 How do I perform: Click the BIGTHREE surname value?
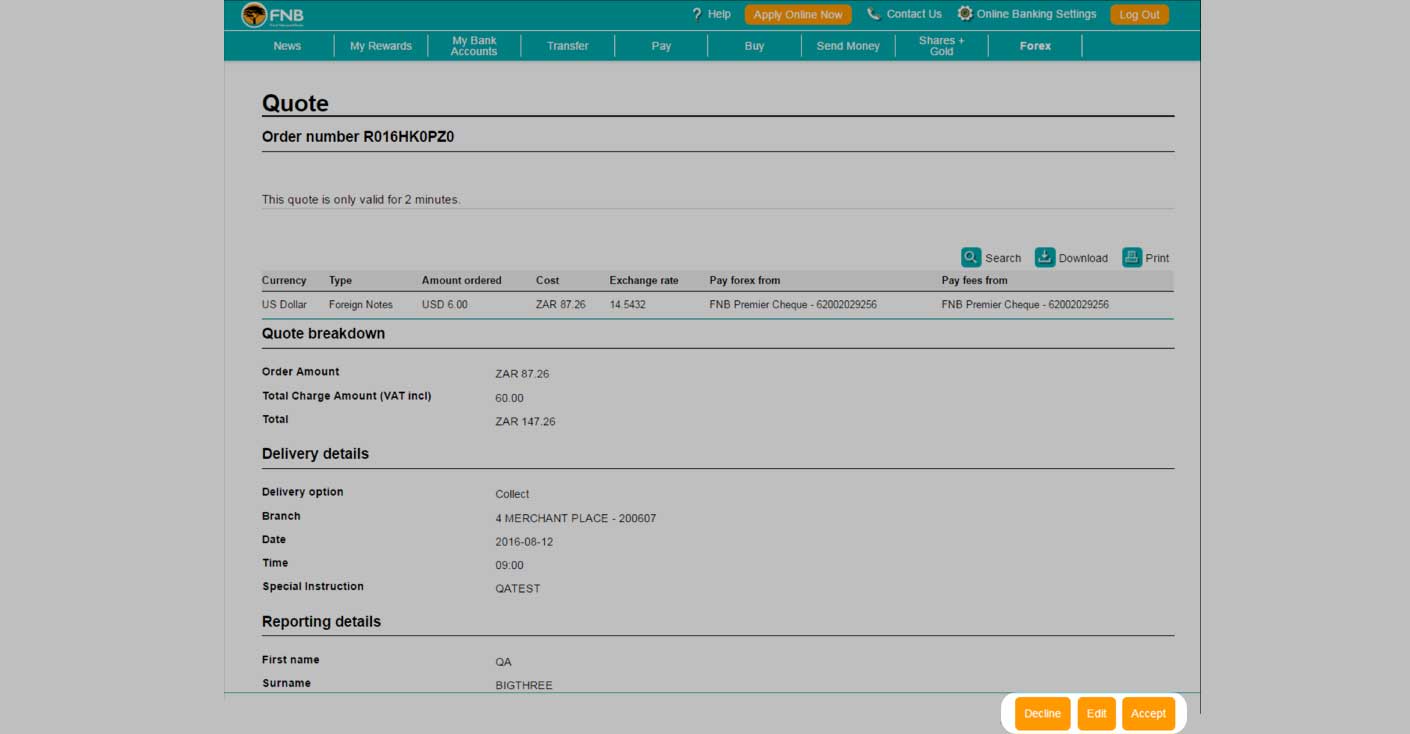[524, 686]
